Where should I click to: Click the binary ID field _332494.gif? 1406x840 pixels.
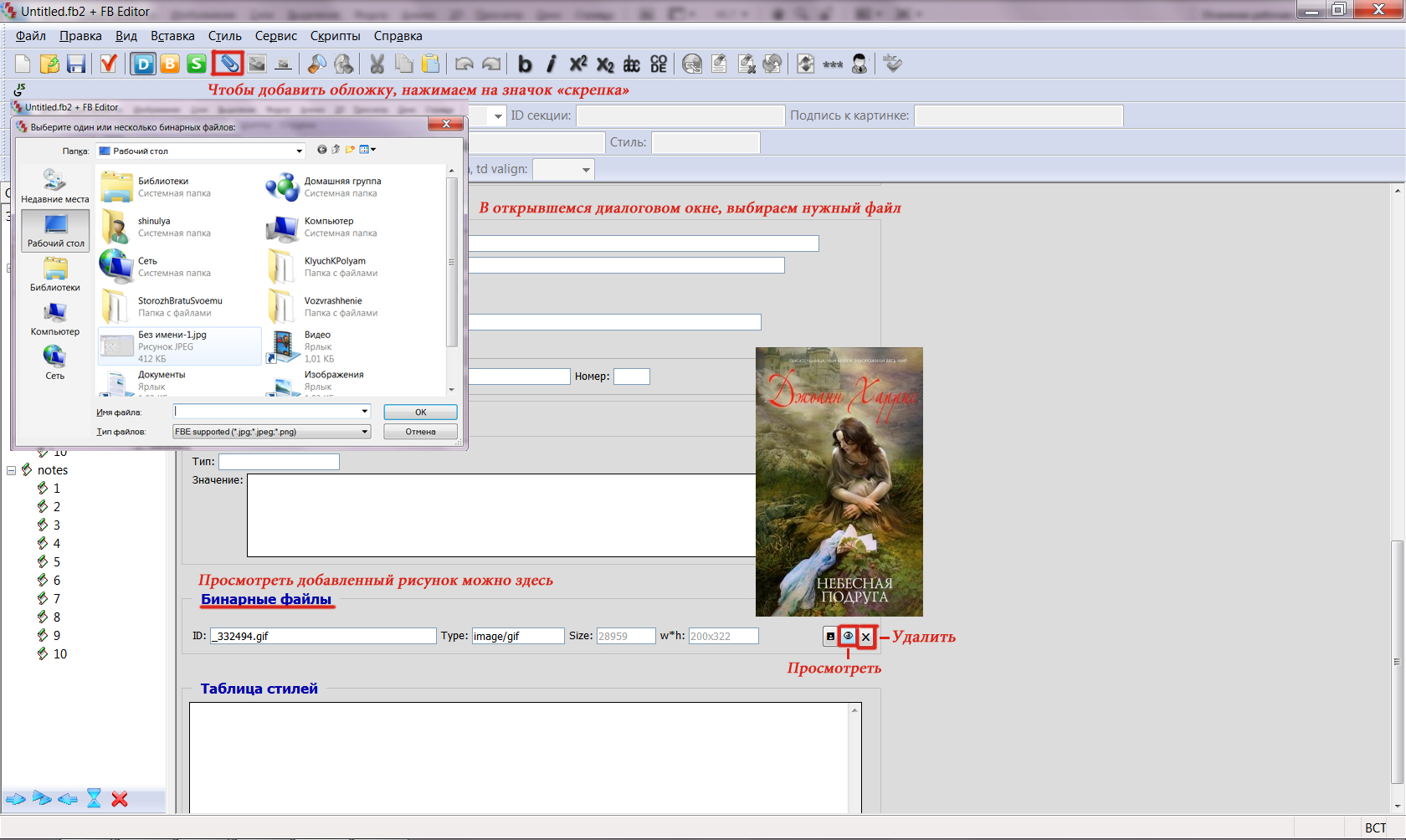click(323, 636)
